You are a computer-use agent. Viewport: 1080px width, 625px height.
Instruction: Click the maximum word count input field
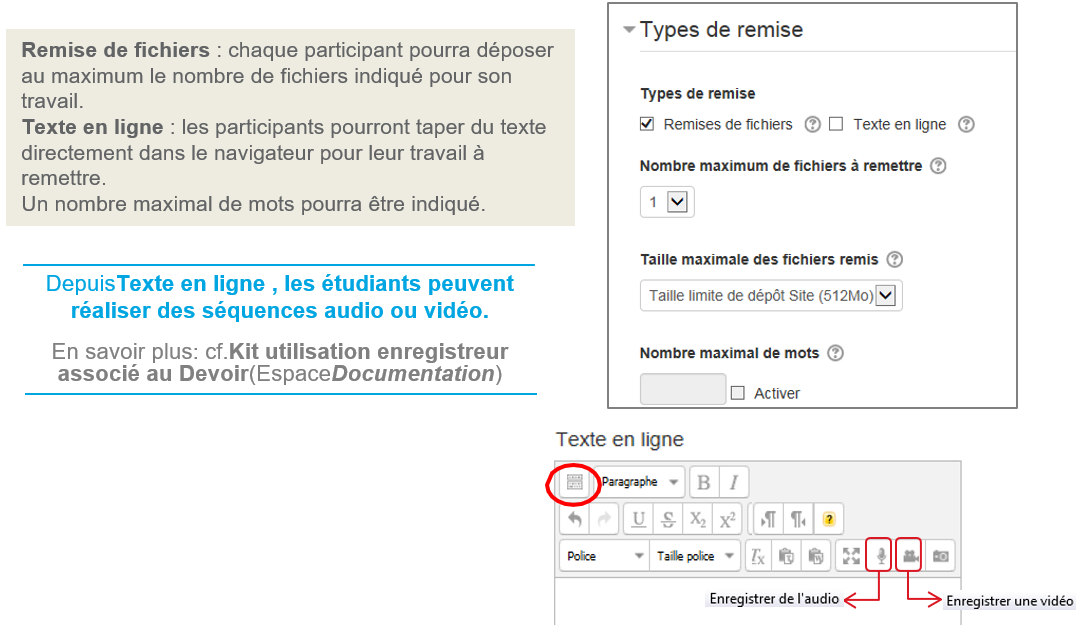pos(683,389)
